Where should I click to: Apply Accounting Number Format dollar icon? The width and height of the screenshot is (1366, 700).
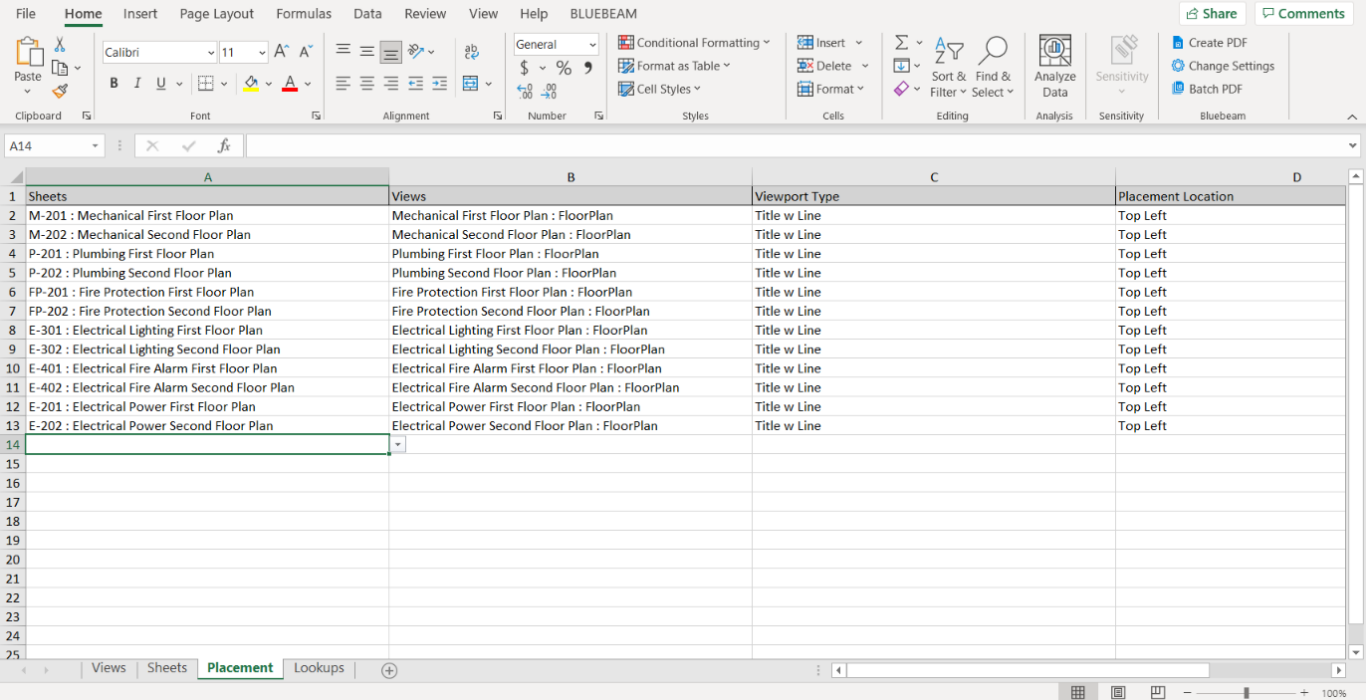[524, 68]
